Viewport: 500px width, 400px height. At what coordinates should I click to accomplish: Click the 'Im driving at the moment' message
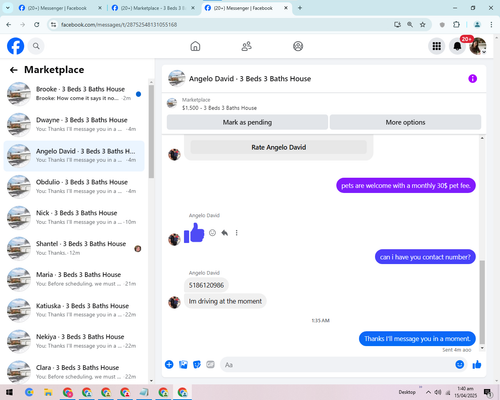[x=225, y=301]
